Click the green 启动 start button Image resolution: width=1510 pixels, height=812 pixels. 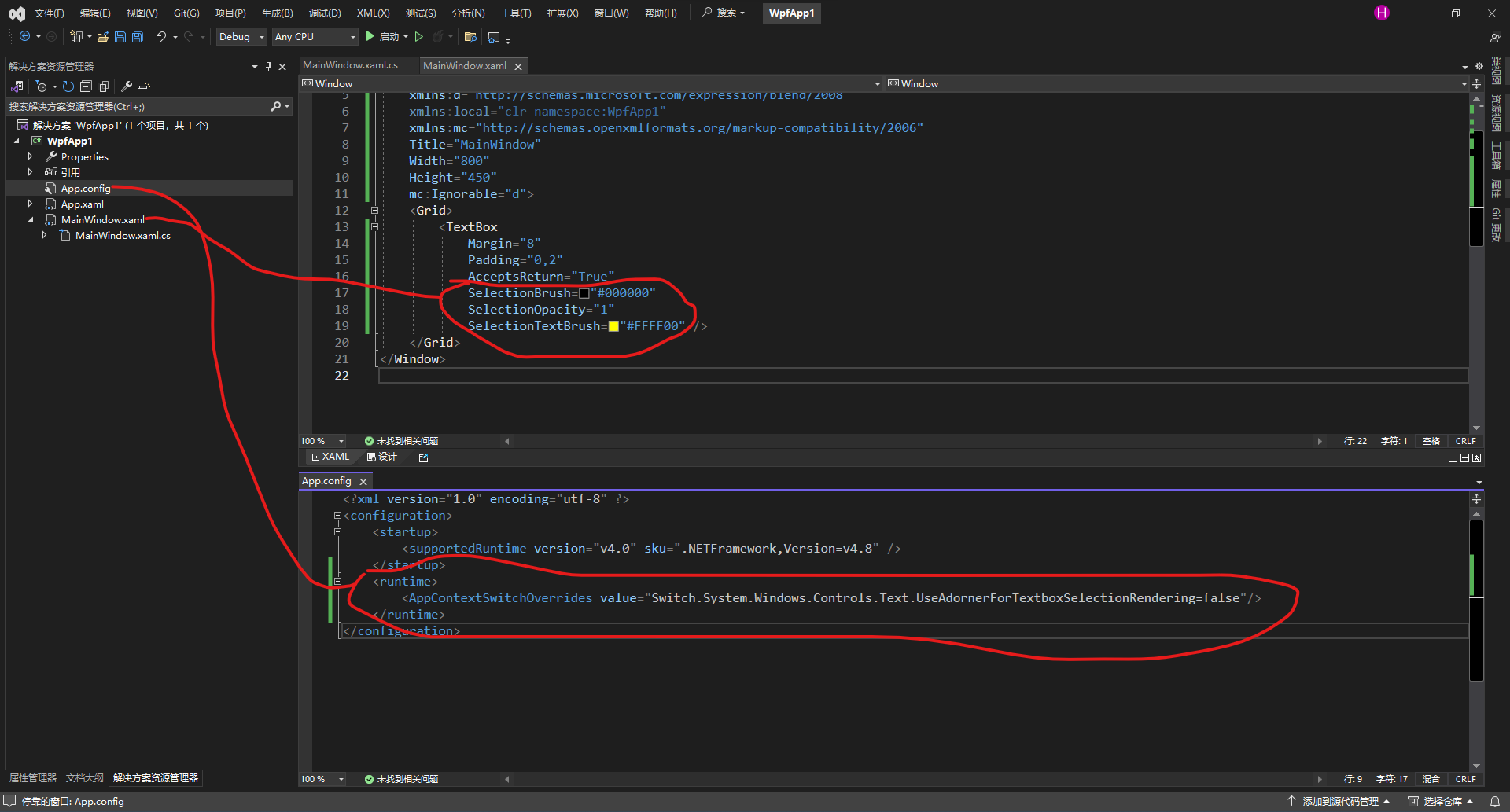point(382,36)
